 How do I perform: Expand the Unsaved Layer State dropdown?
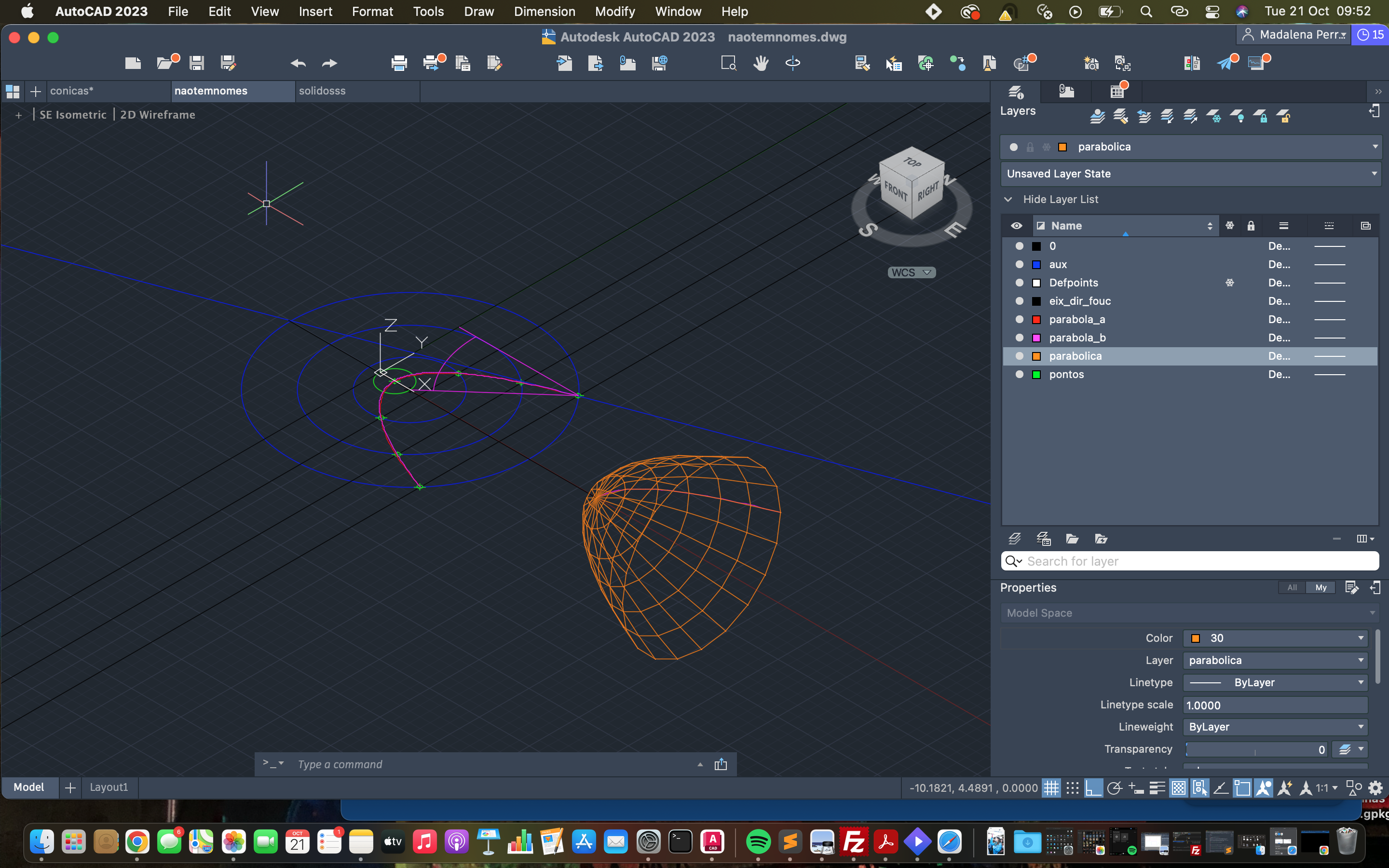tap(1190, 174)
